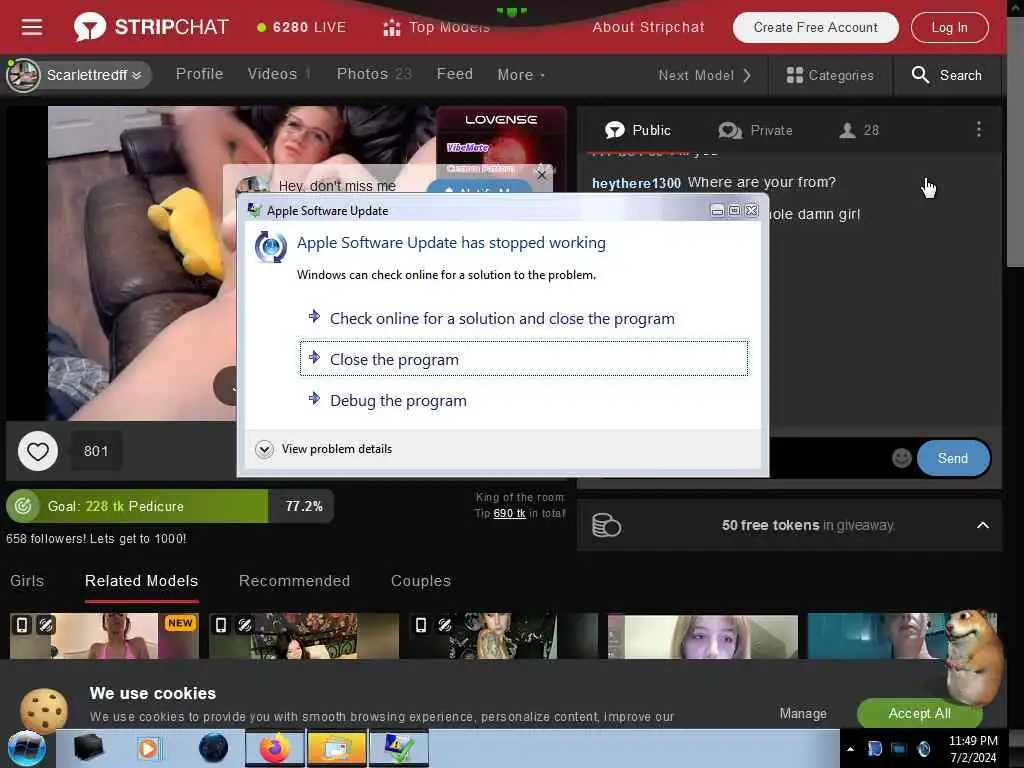Viewport: 1024px width, 768px height.
Task: Click the 77.2% goal percentage
Action: [304, 506]
